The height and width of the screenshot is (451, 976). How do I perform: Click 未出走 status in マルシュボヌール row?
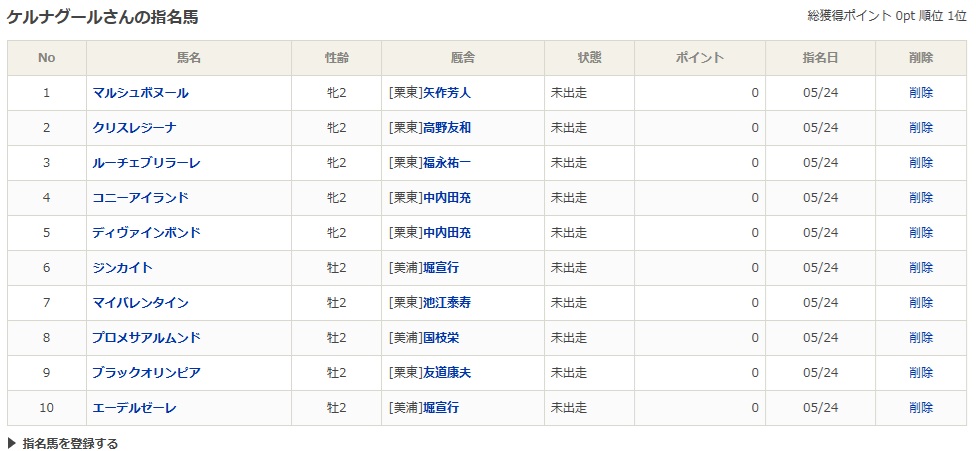568,93
